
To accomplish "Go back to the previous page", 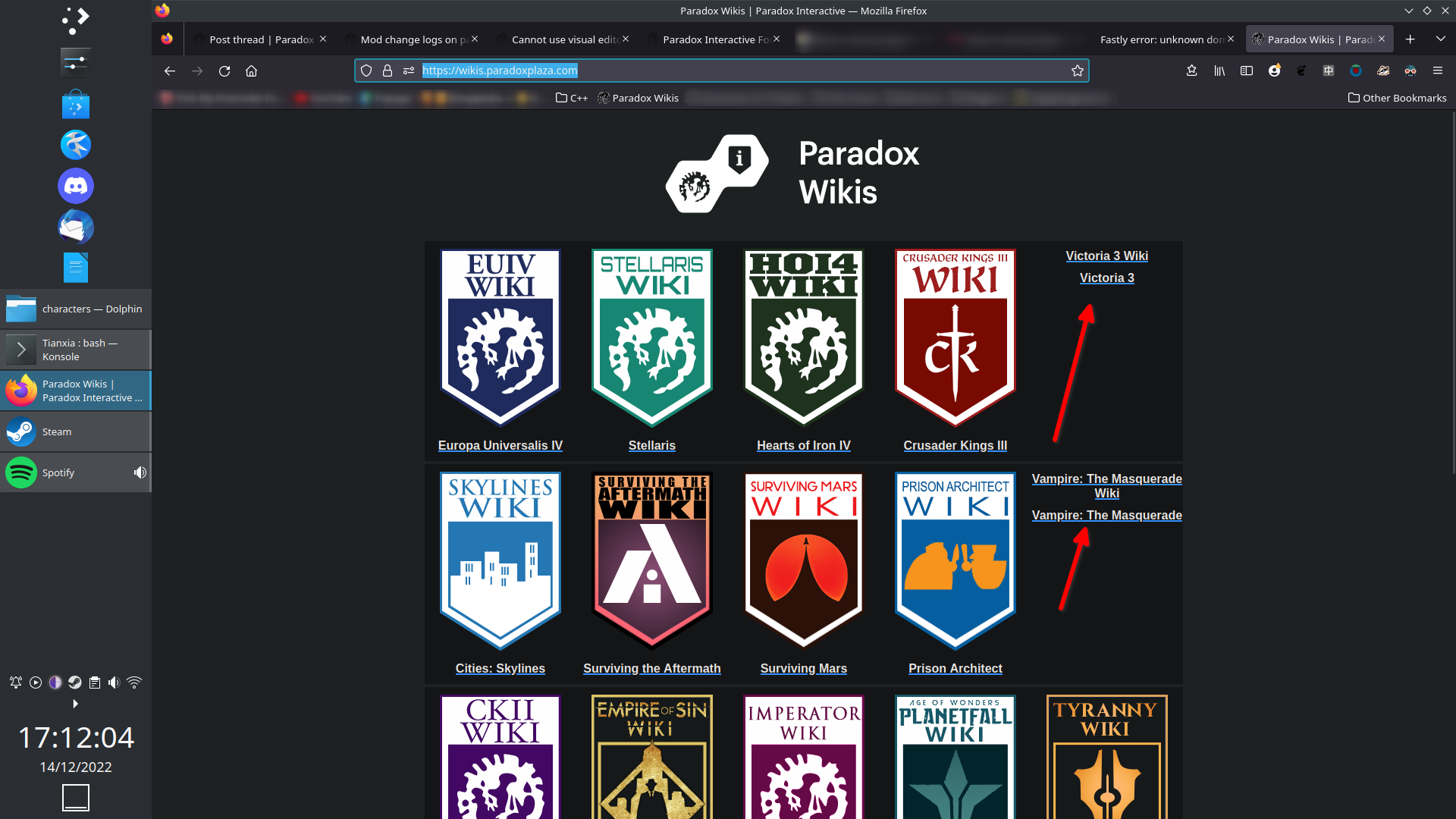I will [x=169, y=71].
